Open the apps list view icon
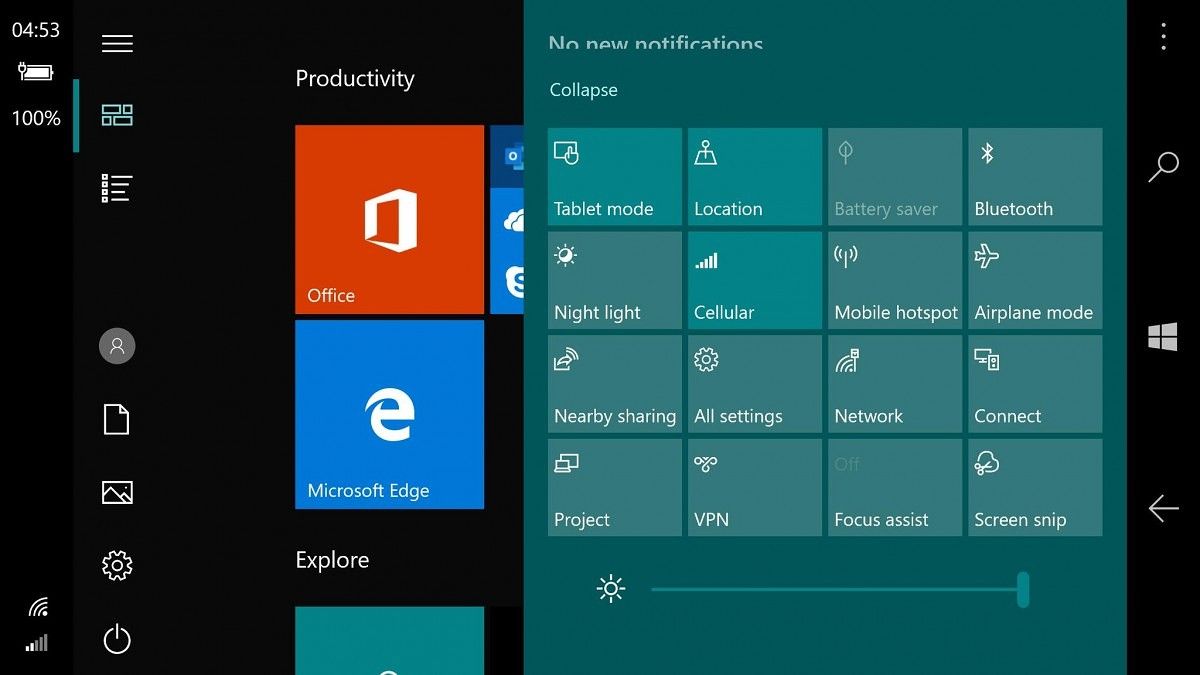The height and width of the screenshot is (675, 1200). [117, 188]
